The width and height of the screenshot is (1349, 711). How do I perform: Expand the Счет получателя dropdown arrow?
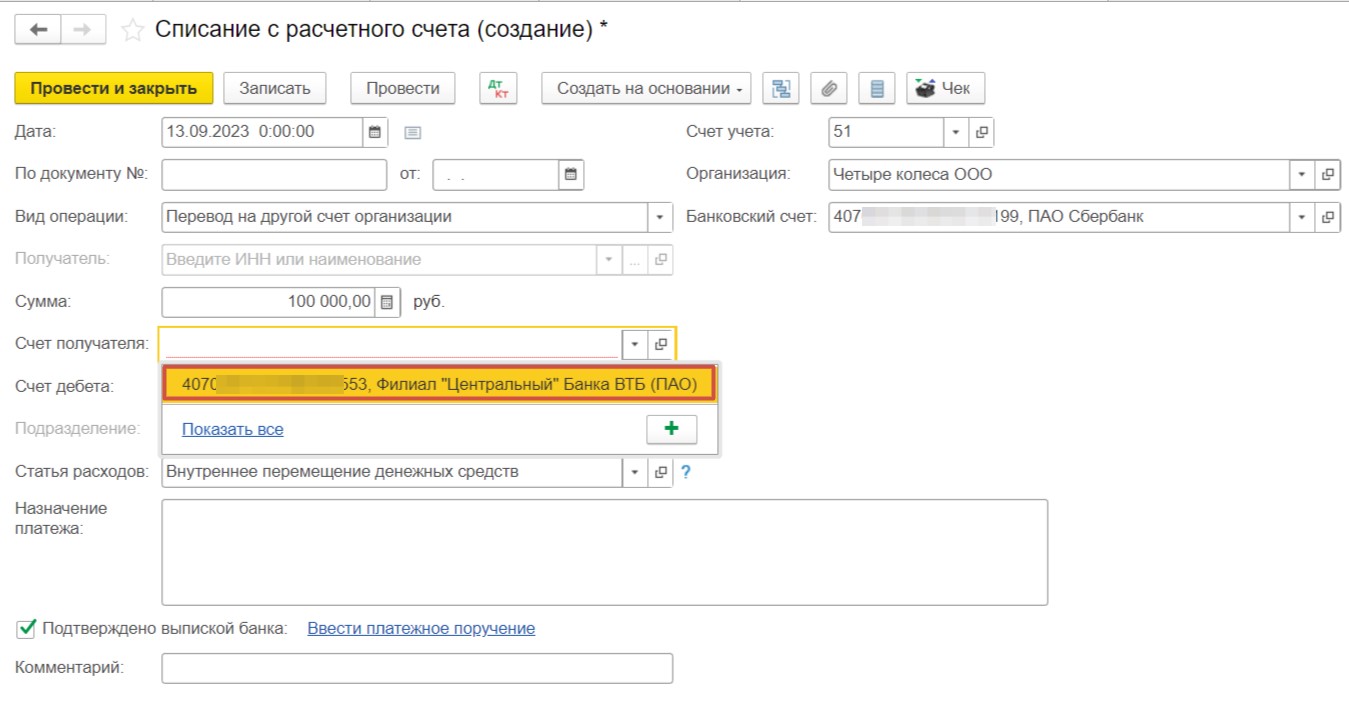tap(634, 344)
